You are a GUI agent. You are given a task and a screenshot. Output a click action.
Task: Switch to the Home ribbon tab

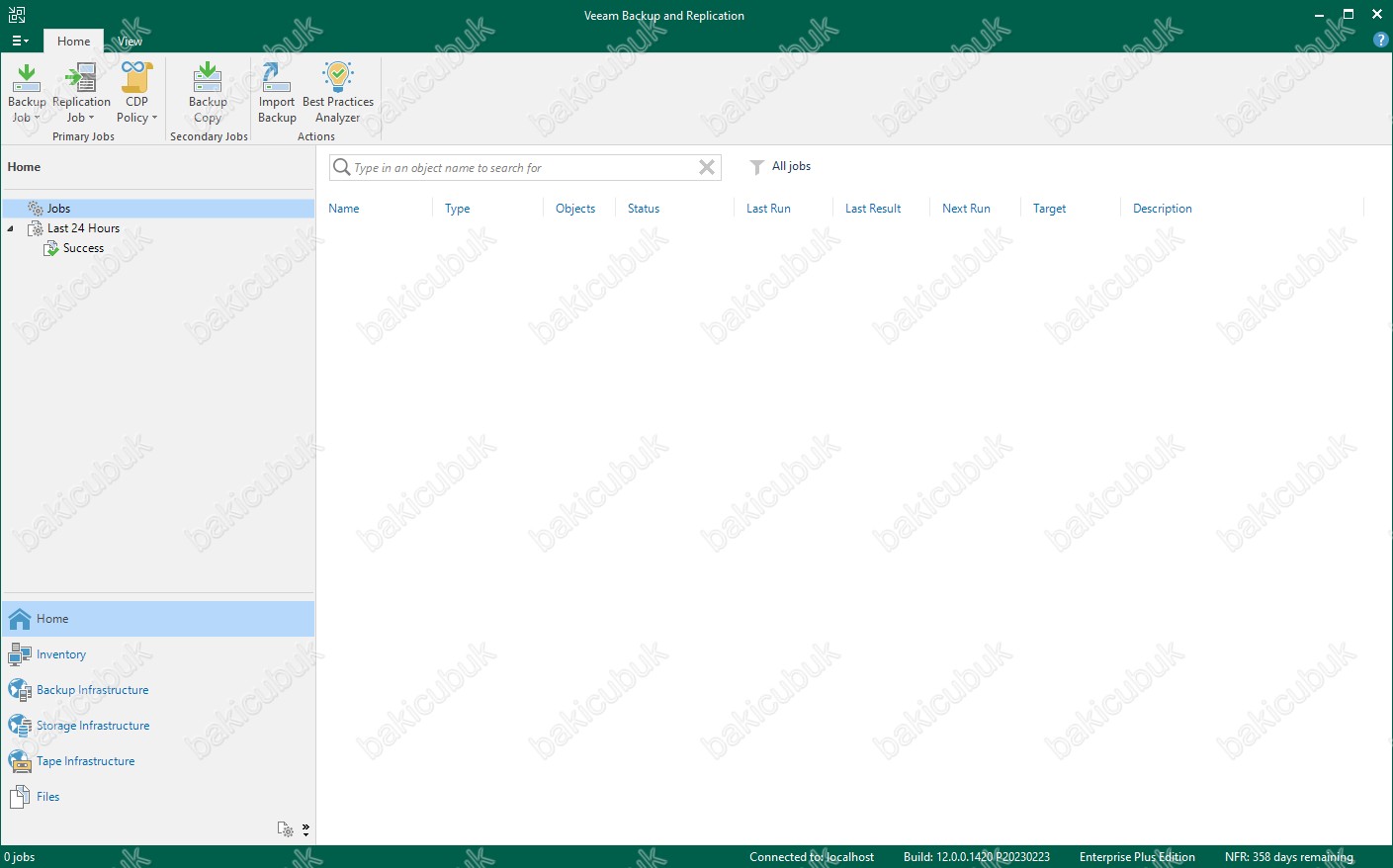click(x=73, y=42)
